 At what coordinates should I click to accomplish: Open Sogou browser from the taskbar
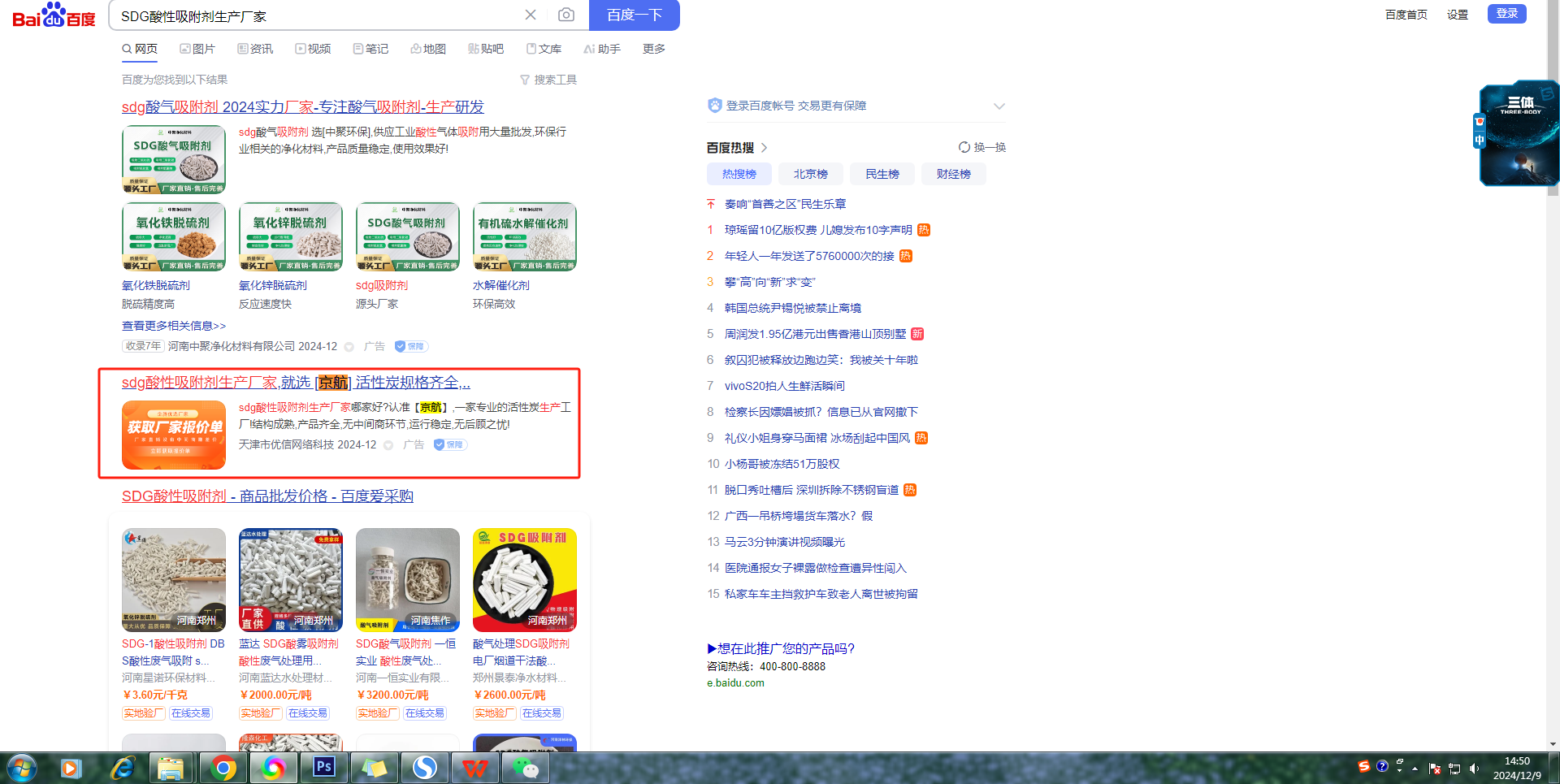pyautogui.click(x=425, y=768)
